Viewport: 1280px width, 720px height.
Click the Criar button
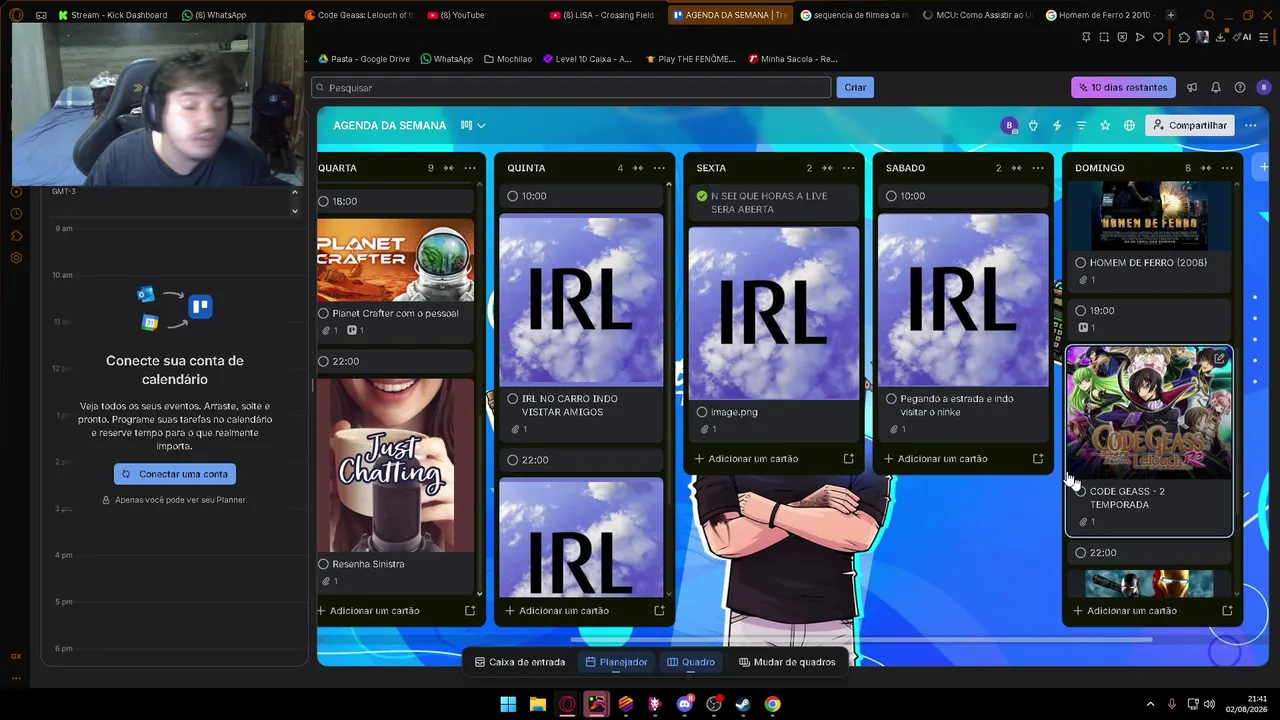click(855, 87)
